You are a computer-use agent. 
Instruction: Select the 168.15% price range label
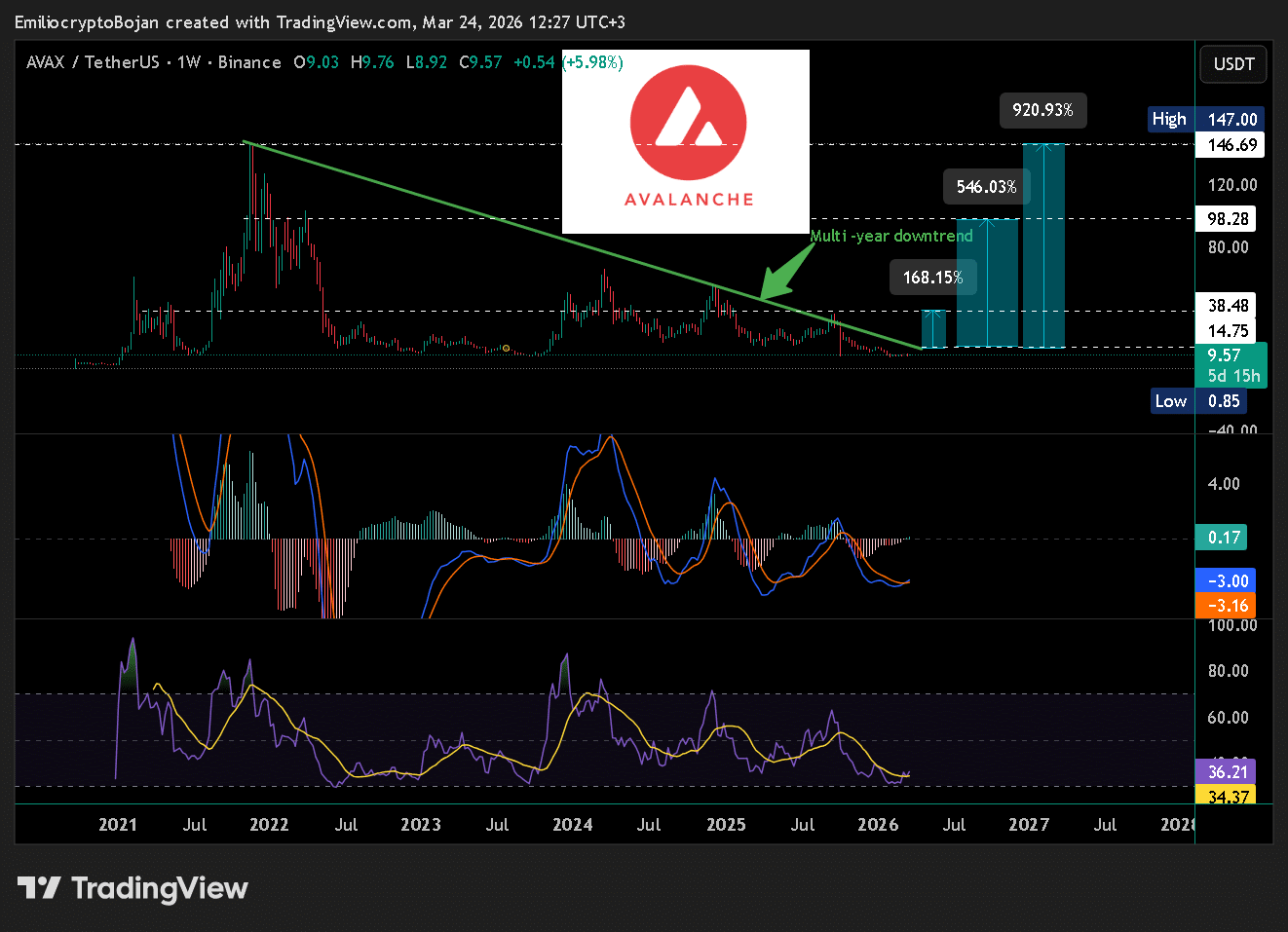932,278
